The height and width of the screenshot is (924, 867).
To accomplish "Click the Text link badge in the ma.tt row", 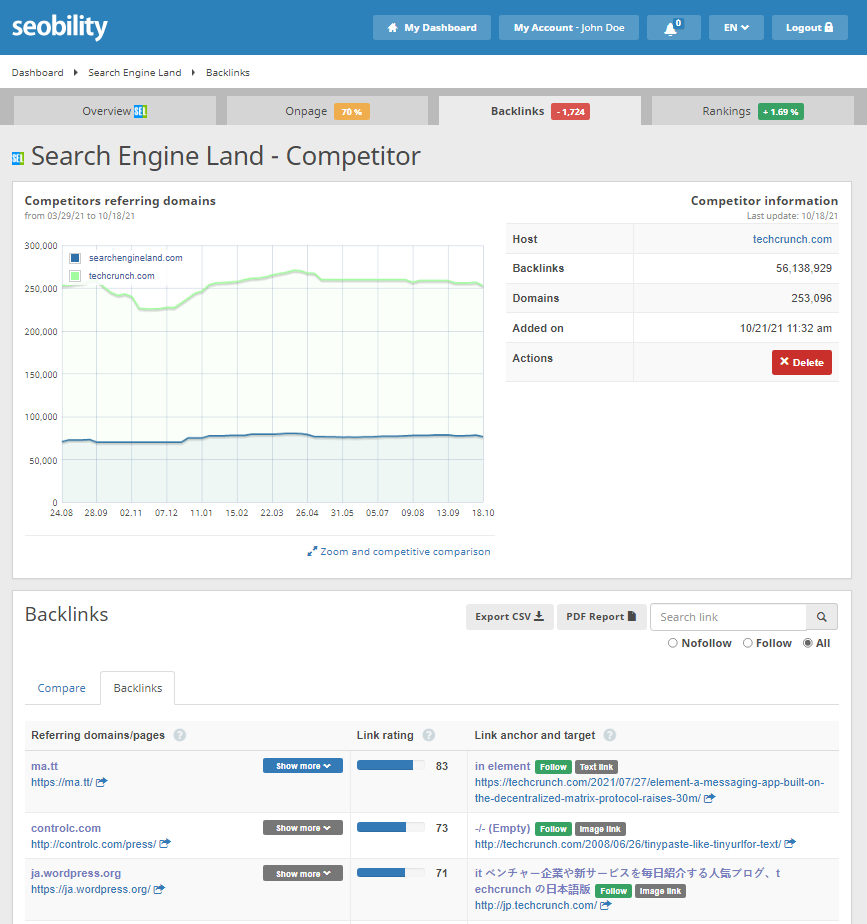I will pos(596,767).
